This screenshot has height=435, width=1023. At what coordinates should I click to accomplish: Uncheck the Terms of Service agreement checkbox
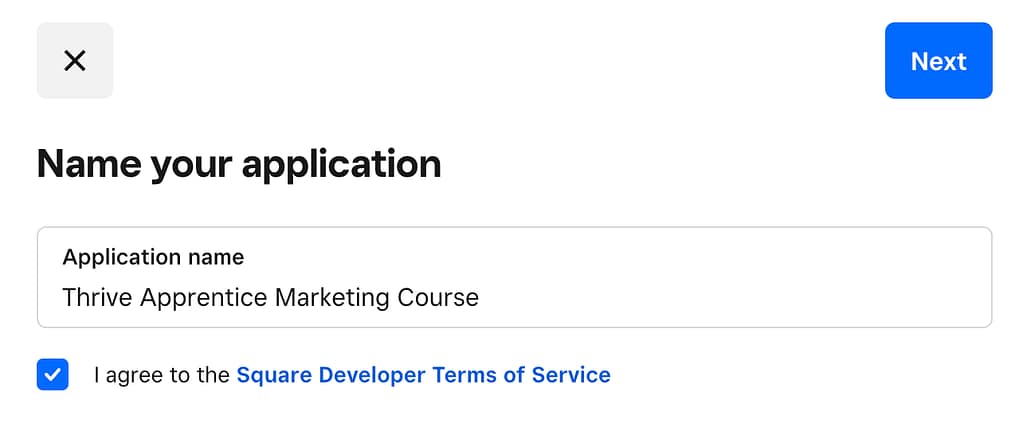click(53, 375)
